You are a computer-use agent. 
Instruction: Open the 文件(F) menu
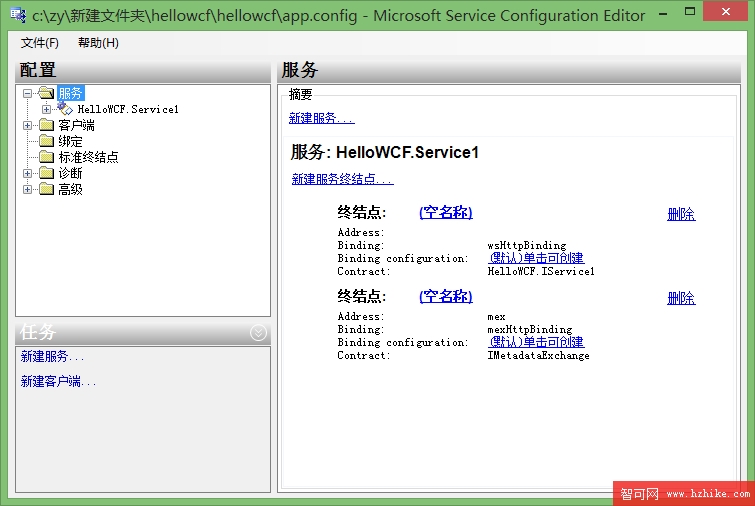click(39, 43)
